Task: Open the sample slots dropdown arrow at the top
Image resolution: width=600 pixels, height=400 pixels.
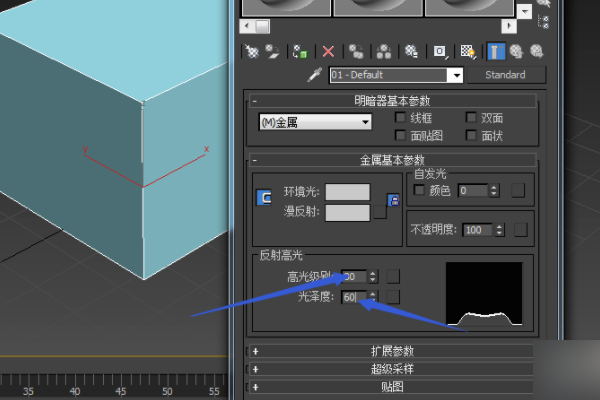Action: coord(524,11)
